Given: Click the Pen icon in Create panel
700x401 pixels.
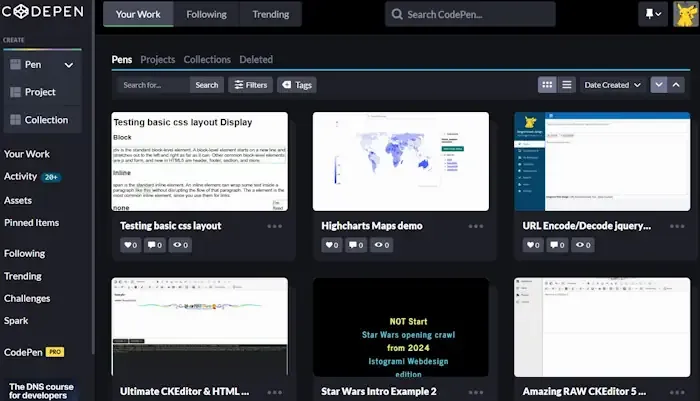Looking at the screenshot, I should coord(15,65).
